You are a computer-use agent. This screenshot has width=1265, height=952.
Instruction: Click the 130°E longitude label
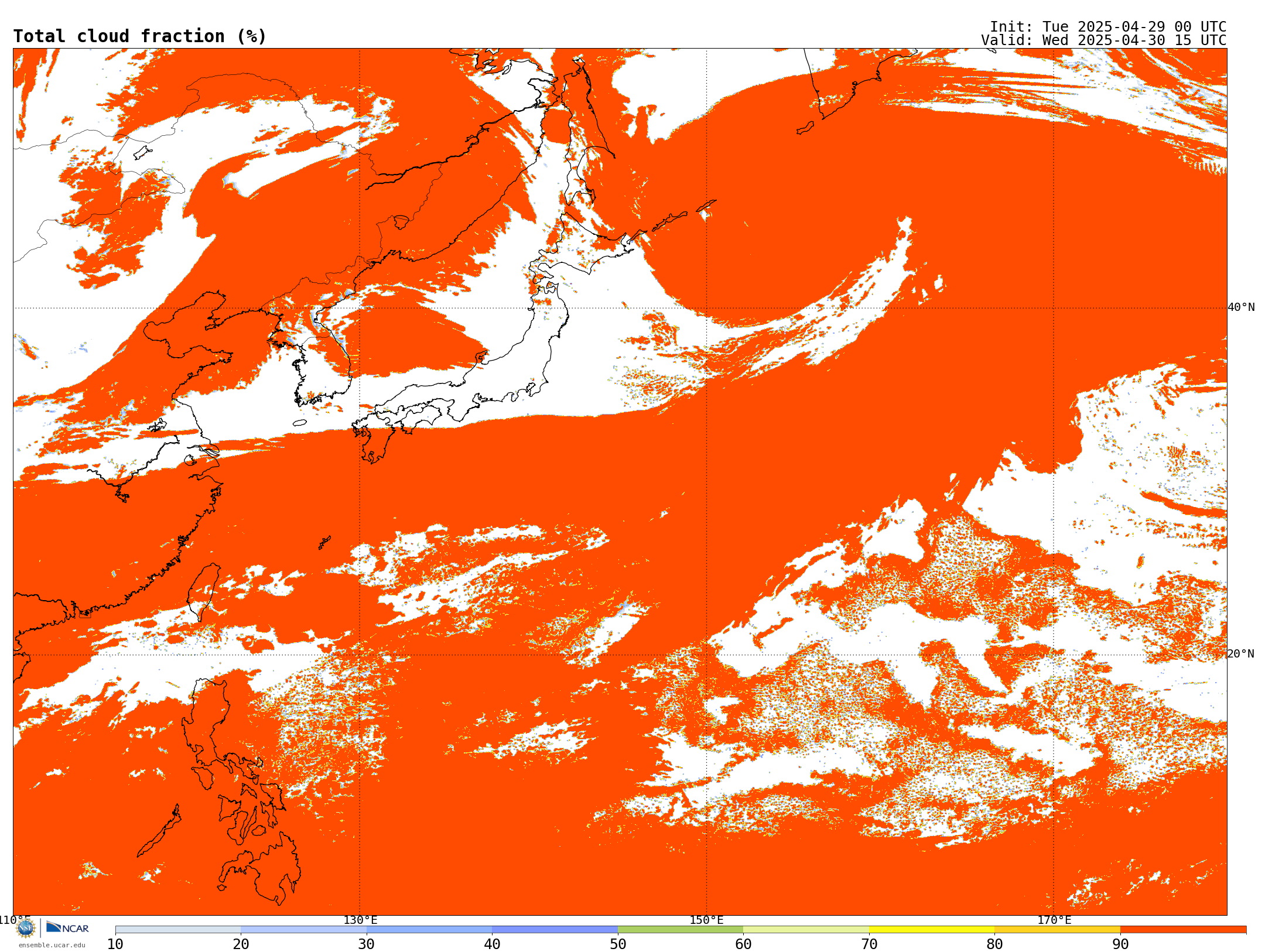[360, 920]
